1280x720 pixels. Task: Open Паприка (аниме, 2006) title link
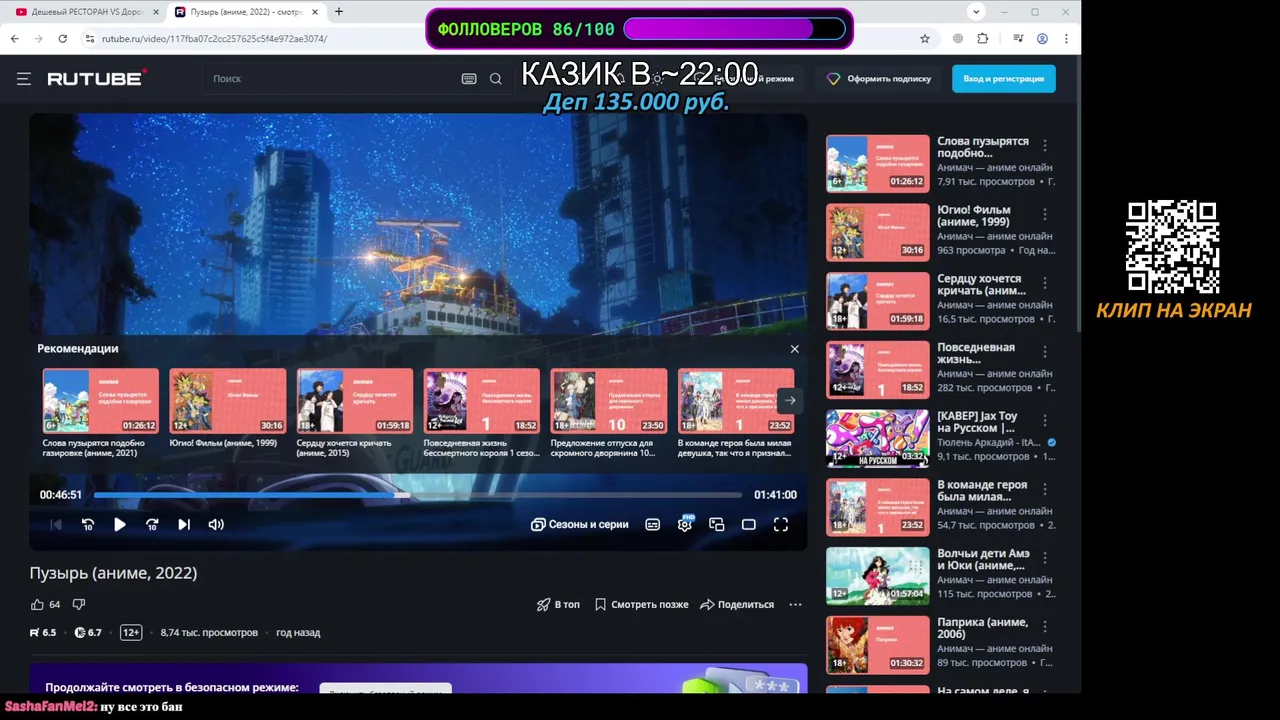point(982,628)
